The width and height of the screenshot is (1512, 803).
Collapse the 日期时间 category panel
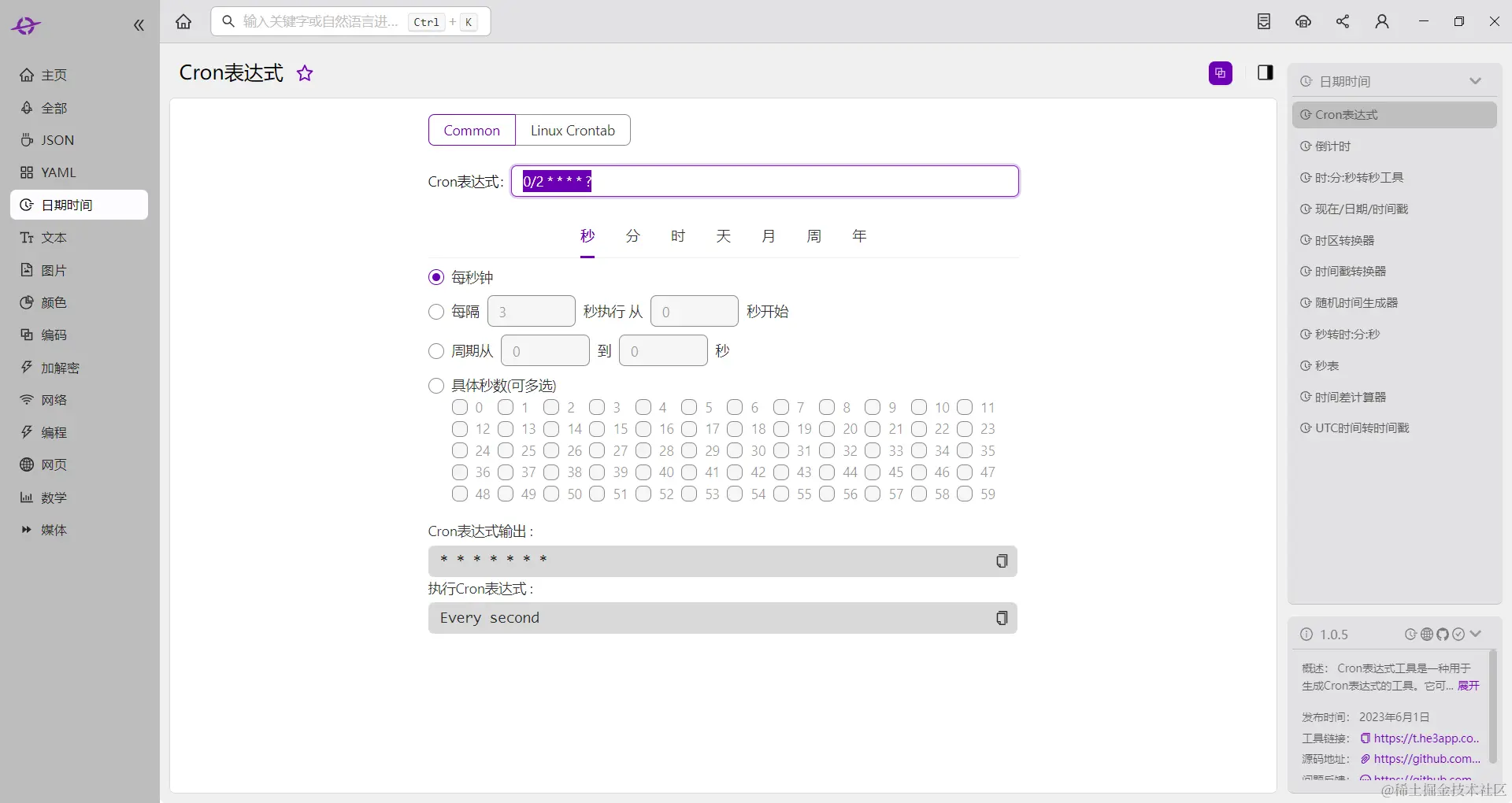(x=1476, y=81)
